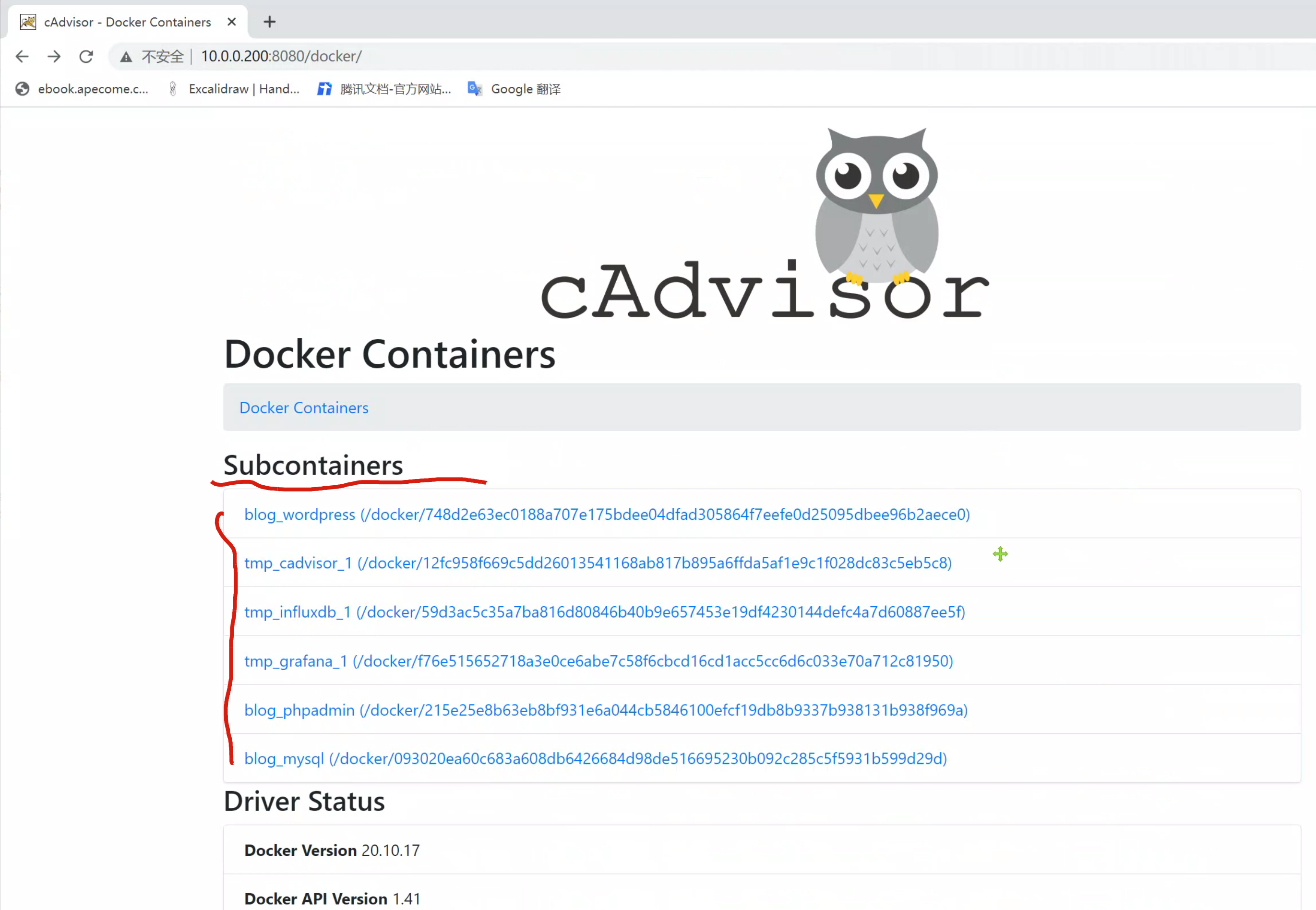This screenshot has height=910, width=1316.
Task: Click the Docker Containers breadcrumb link
Action: click(303, 407)
